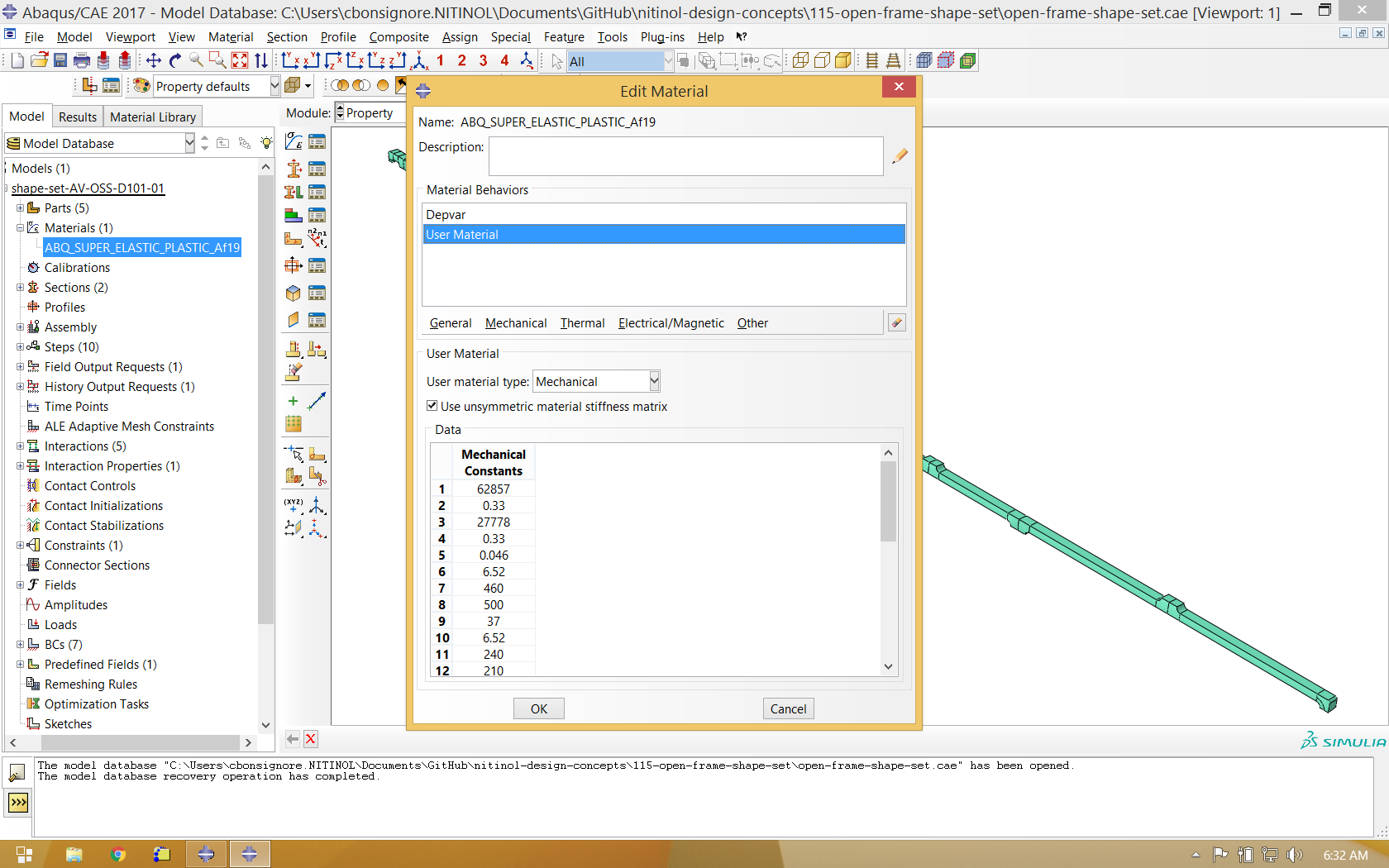Open the Viewport menu
The image size is (1389, 868).
(130, 37)
